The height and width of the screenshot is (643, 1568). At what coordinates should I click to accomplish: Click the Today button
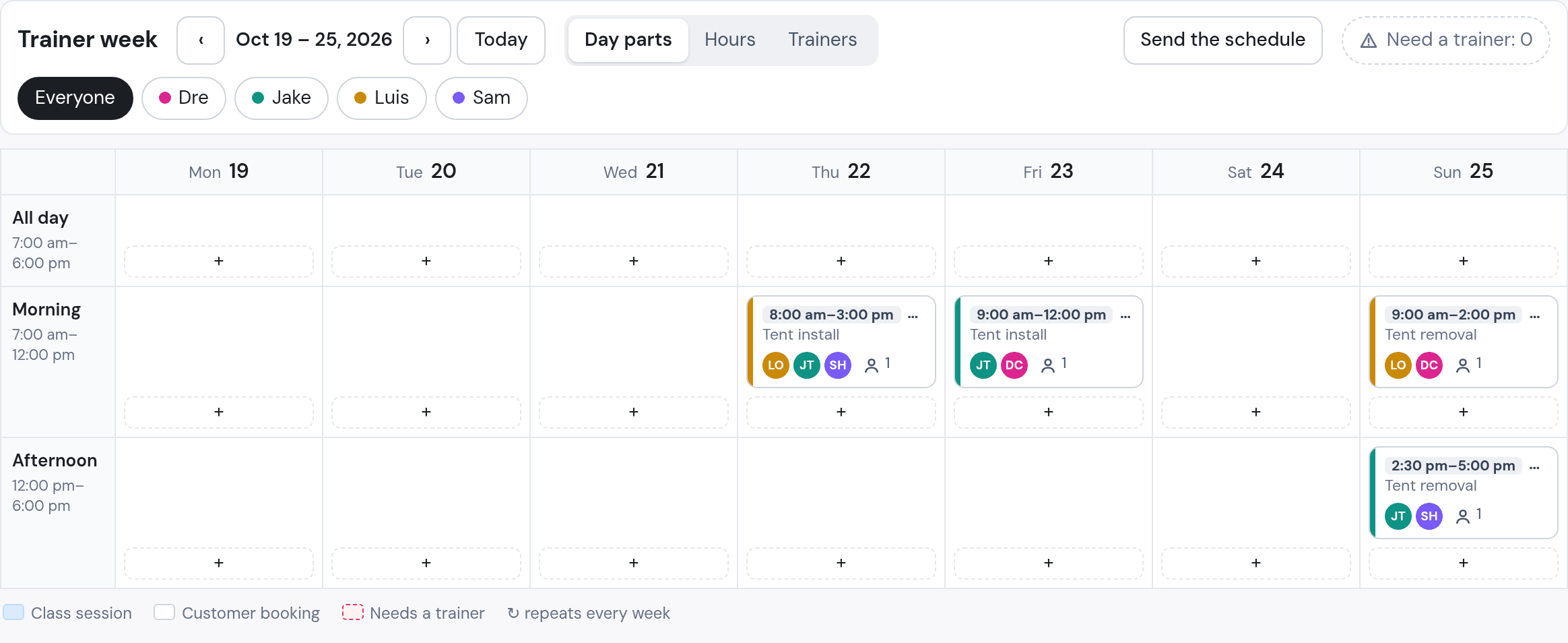501,40
